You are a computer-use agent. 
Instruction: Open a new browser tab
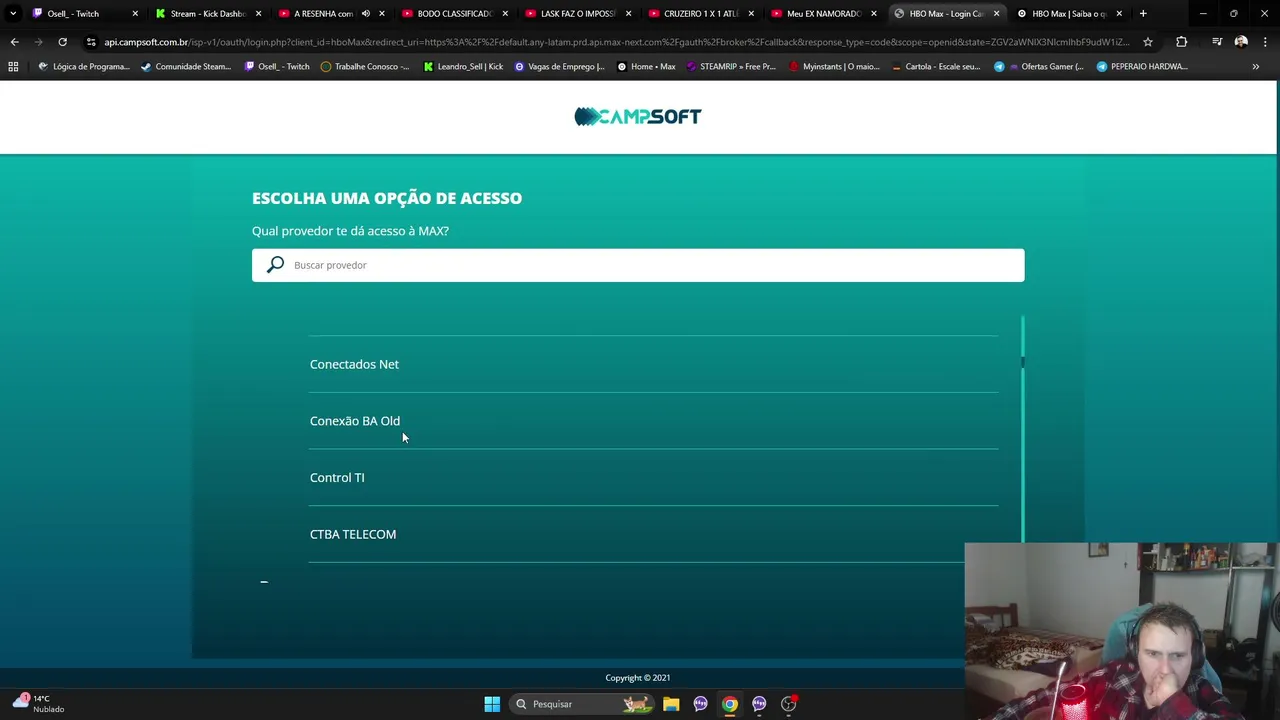pyautogui.click(x=1143, y=14)
